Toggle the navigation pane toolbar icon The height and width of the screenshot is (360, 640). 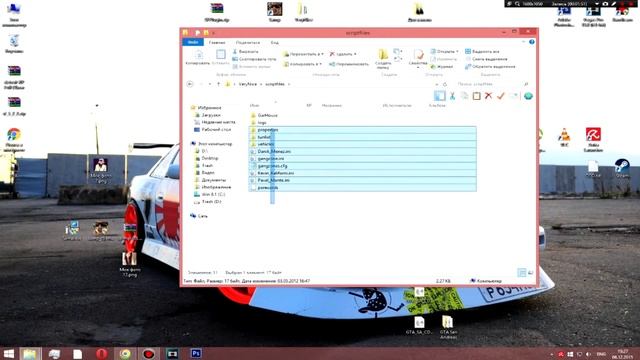click(439, 96)
